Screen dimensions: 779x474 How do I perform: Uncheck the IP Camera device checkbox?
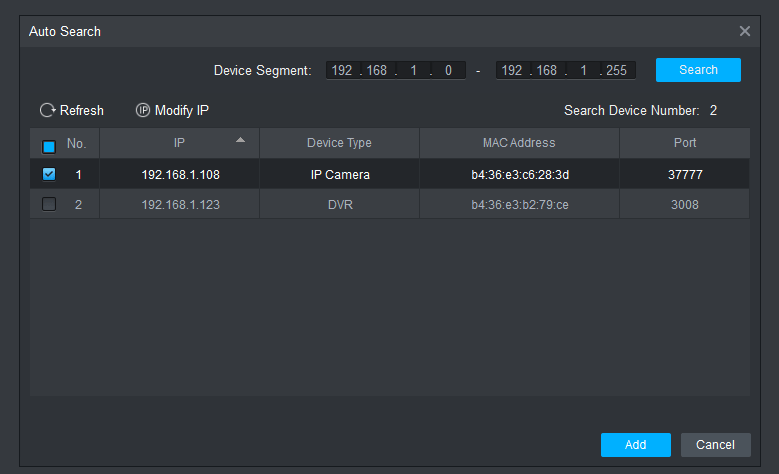tap(49, 174)
